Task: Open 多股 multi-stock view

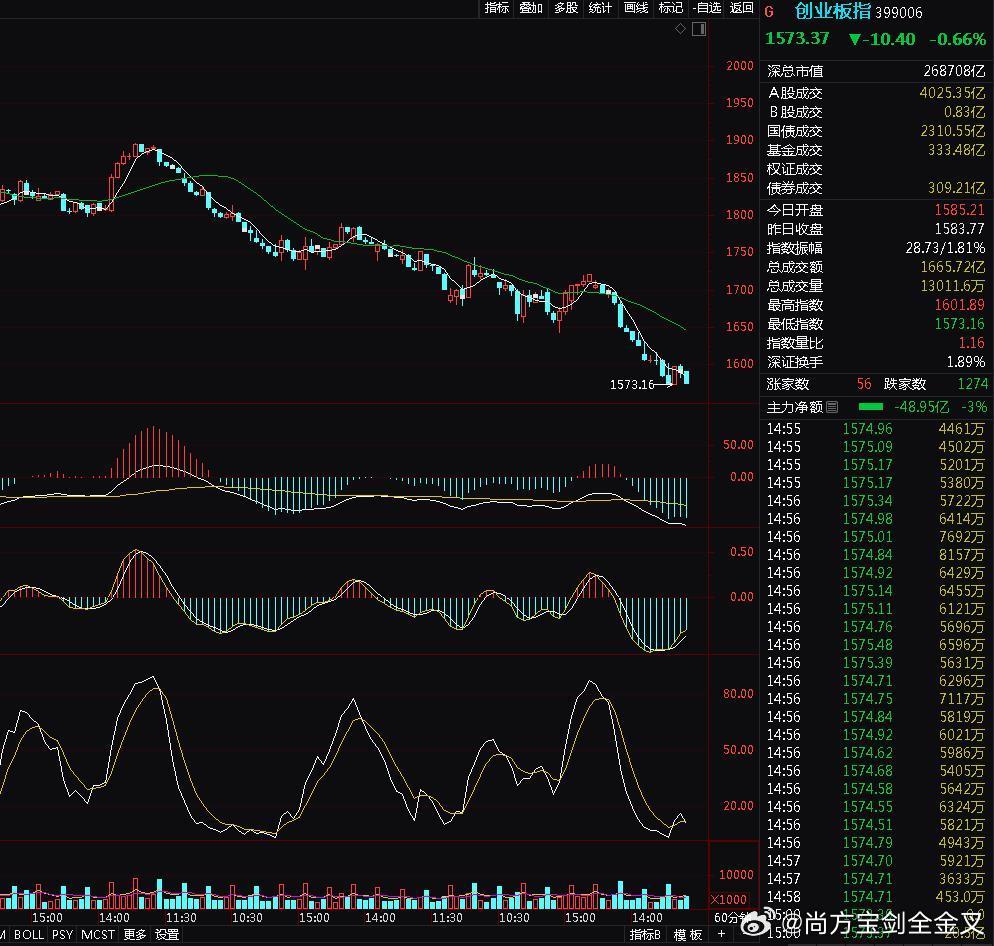Action: 566,8
